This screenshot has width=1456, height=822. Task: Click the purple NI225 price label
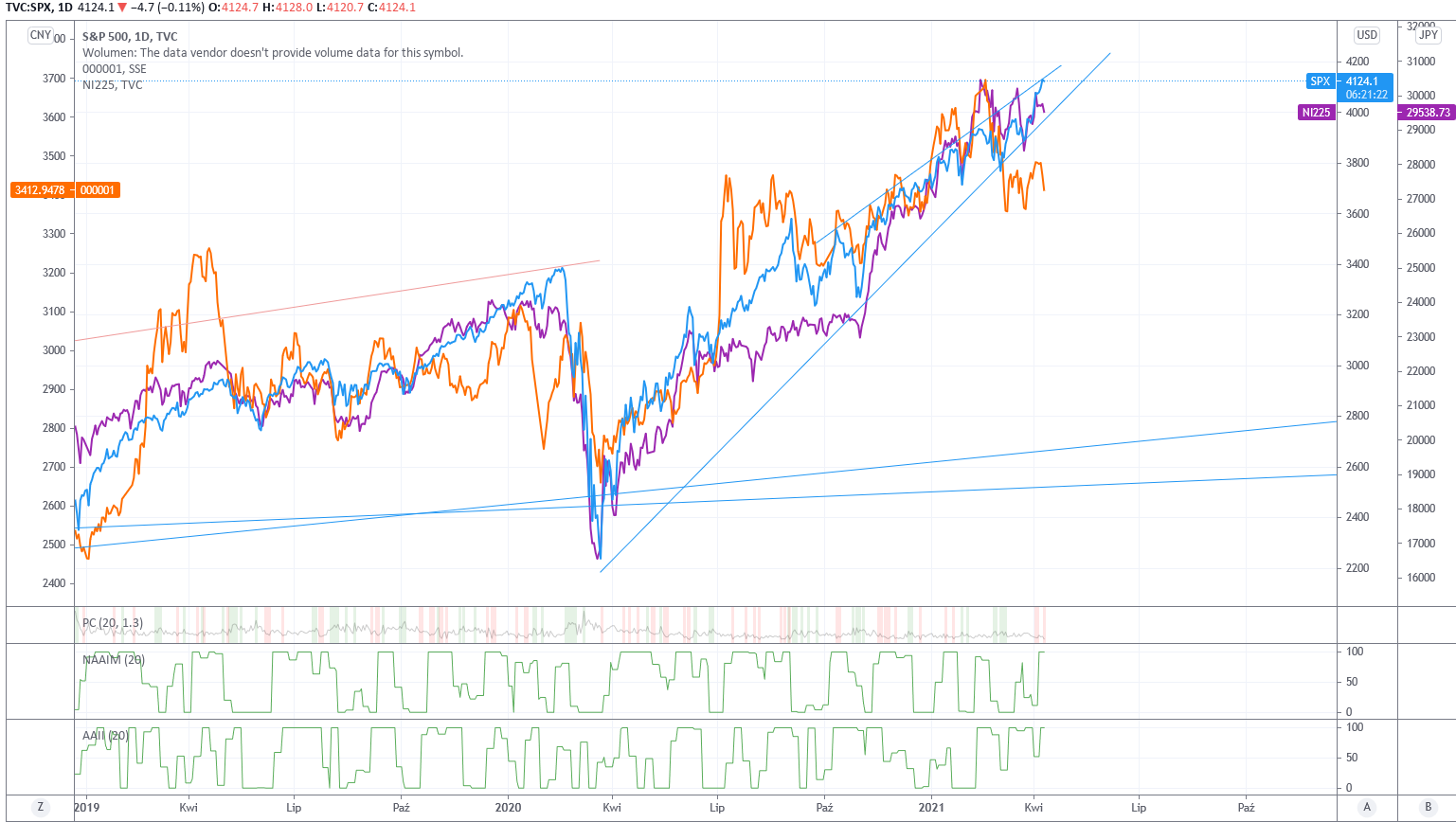tap(1316, 113)
